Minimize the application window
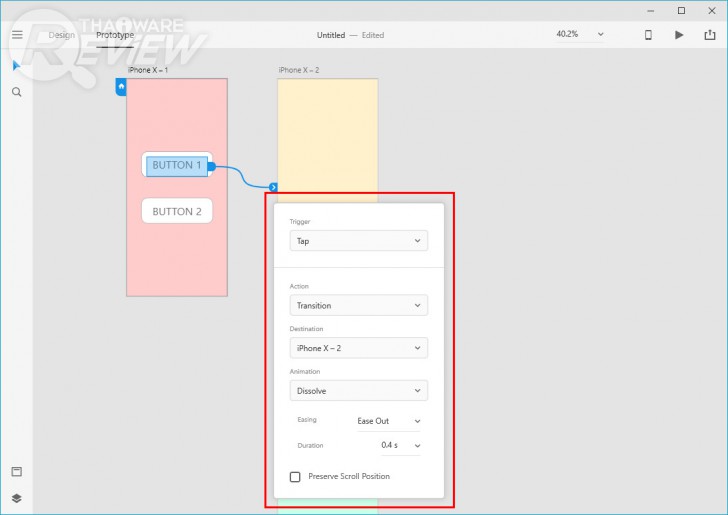The image size is (728, 515). [x=650, y=10]
